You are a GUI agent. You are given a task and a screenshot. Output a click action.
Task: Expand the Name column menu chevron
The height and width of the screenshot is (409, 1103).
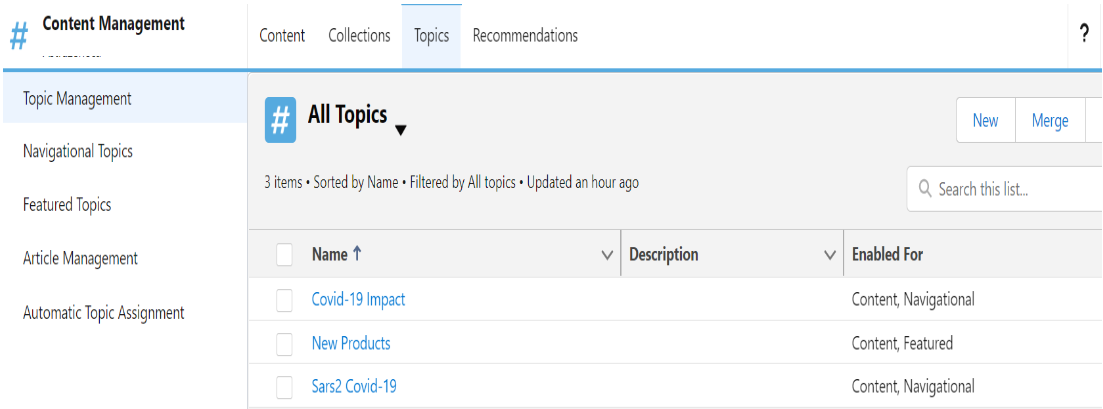pos(607,256)
